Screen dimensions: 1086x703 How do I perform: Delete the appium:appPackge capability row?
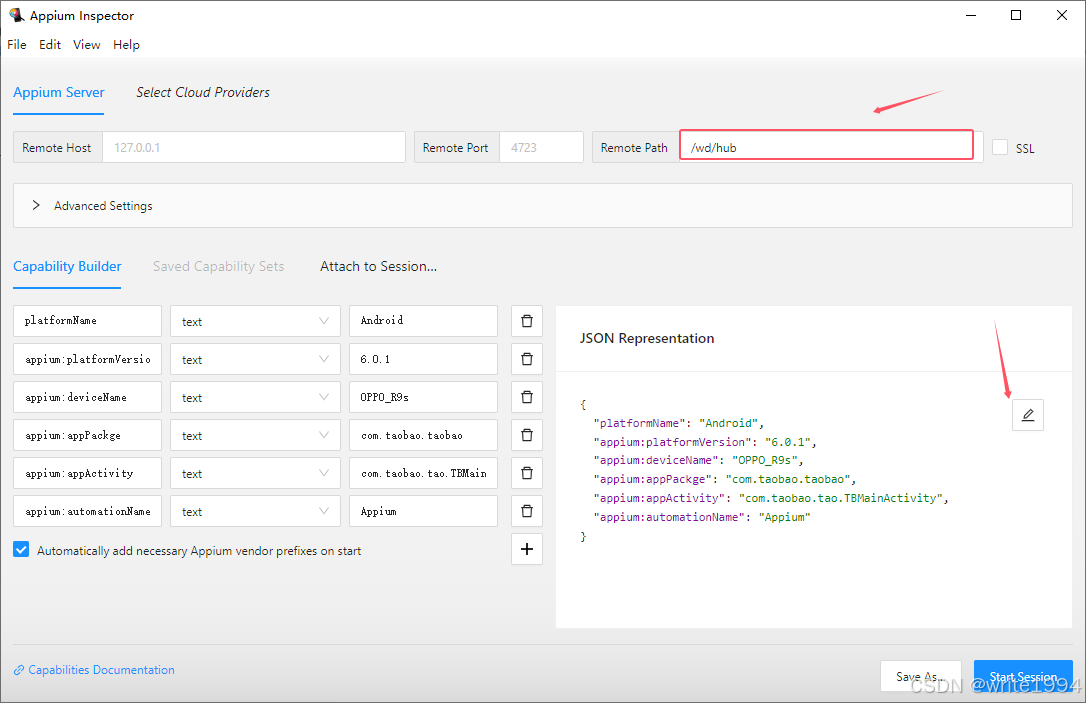(x=526, y=436)
